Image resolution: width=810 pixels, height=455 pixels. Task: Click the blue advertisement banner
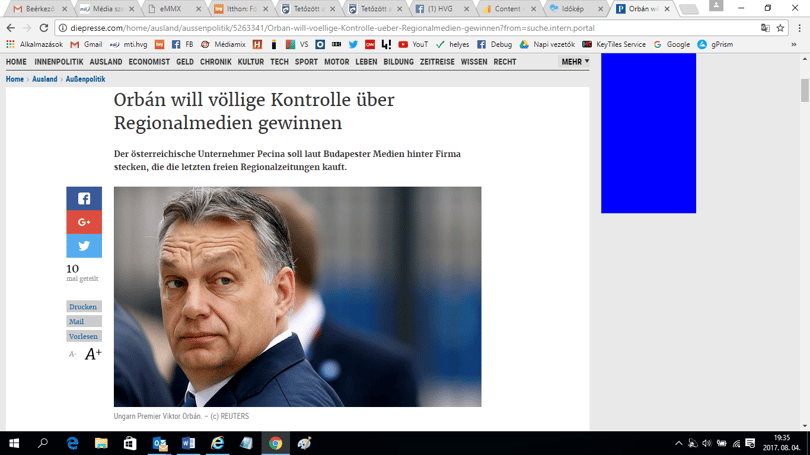coord(648,133)
